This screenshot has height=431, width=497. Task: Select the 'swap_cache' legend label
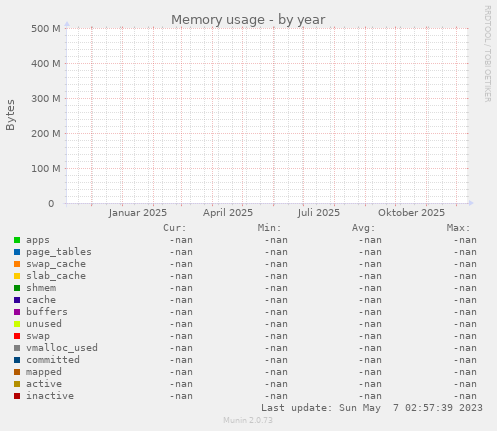[x=56, y=264]
